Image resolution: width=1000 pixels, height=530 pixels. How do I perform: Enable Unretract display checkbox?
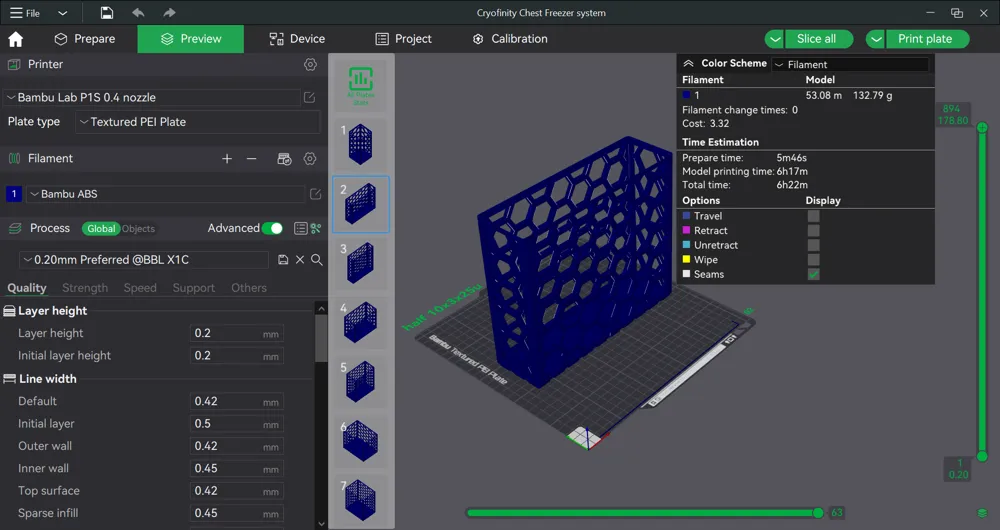[813, 245]
